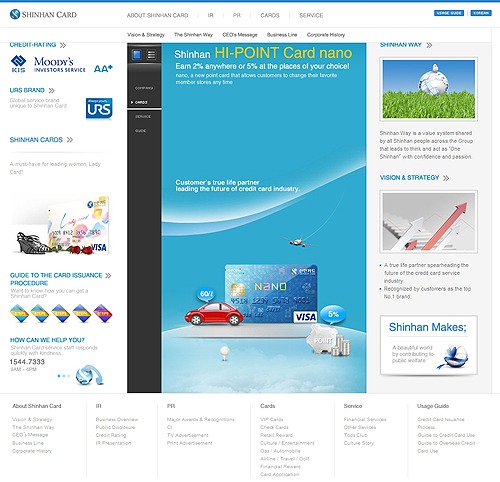
Task: Click the 60/l speech bubble
Action: 206,294
